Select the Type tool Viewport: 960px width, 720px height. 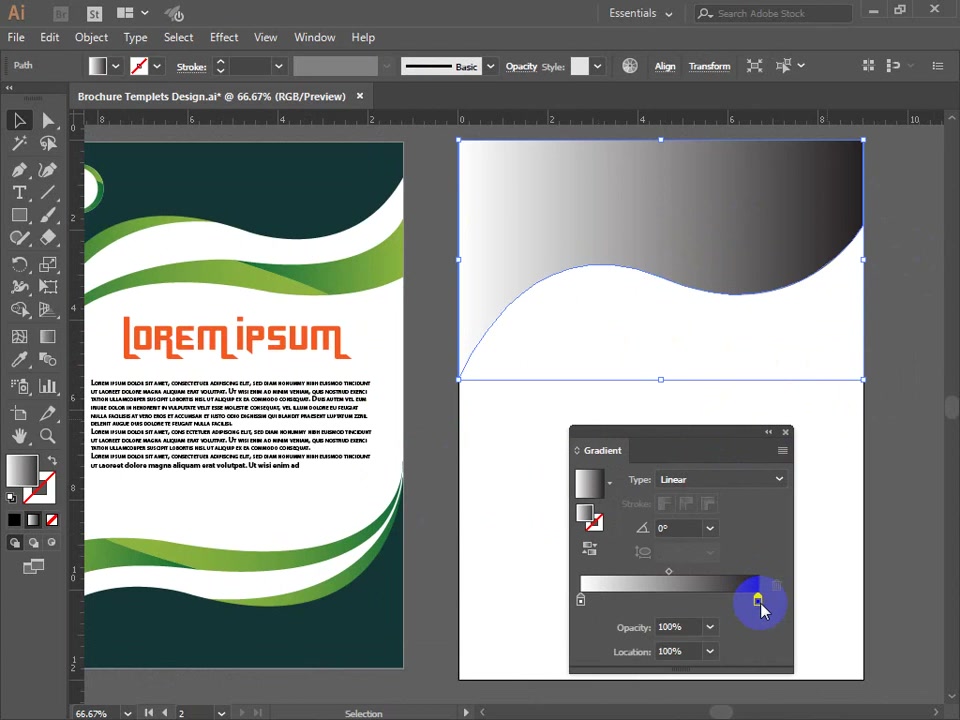pos(19,193)
